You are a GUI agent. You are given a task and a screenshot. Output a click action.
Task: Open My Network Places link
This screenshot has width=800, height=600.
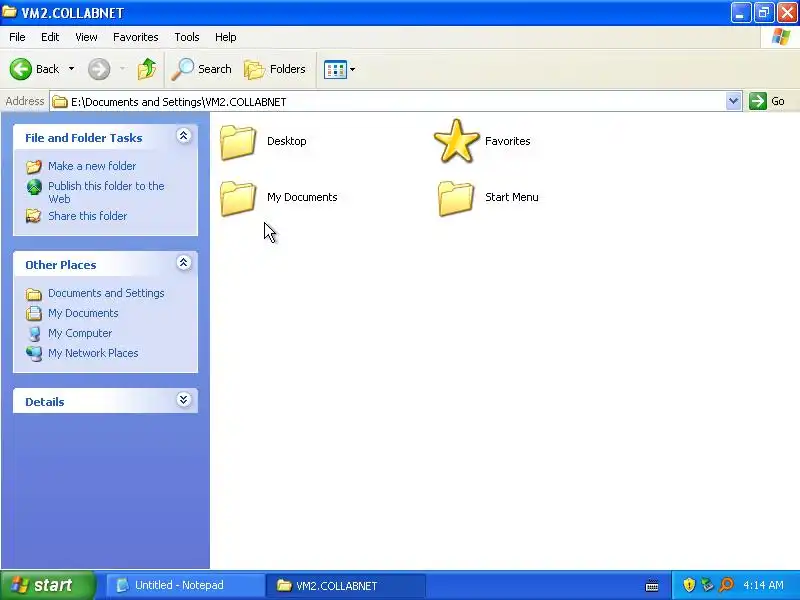93,353
